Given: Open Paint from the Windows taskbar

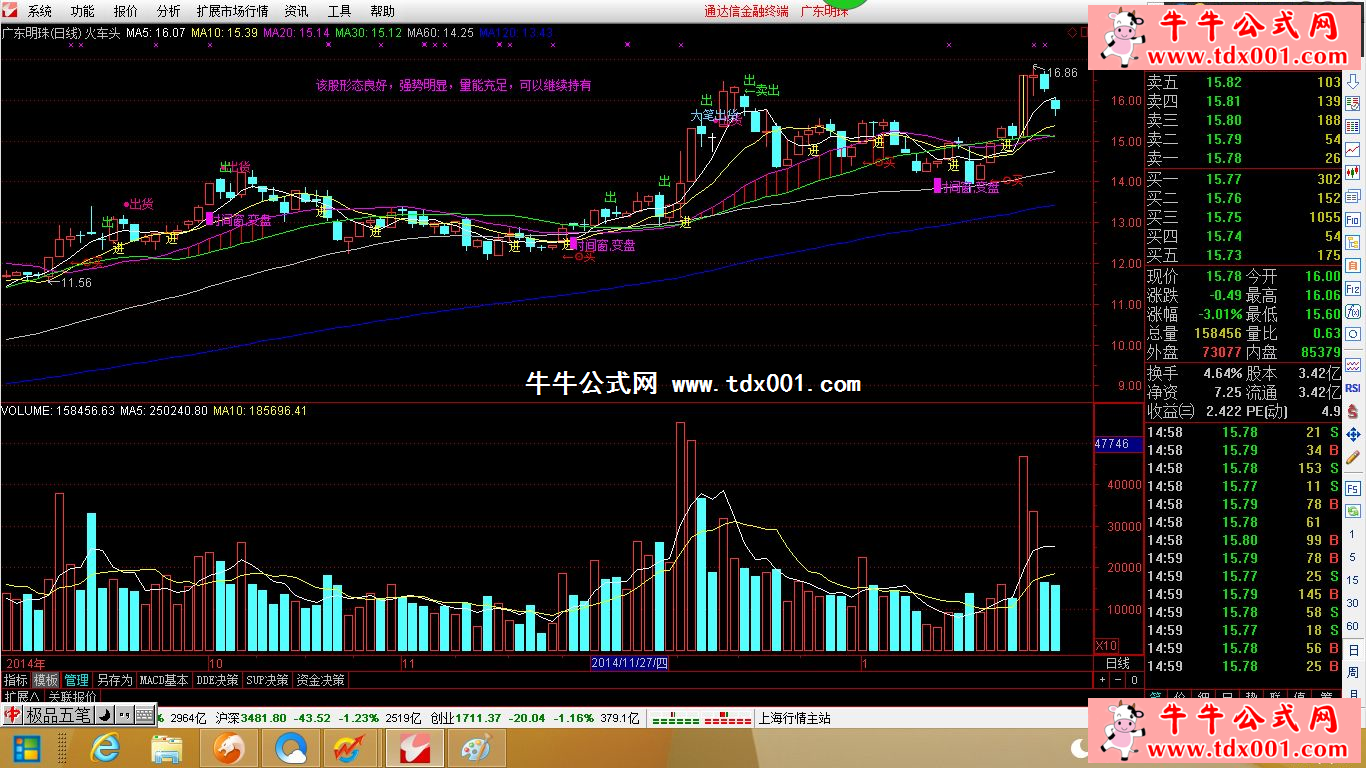Looking at the screenshot, I should coord(475,747).
